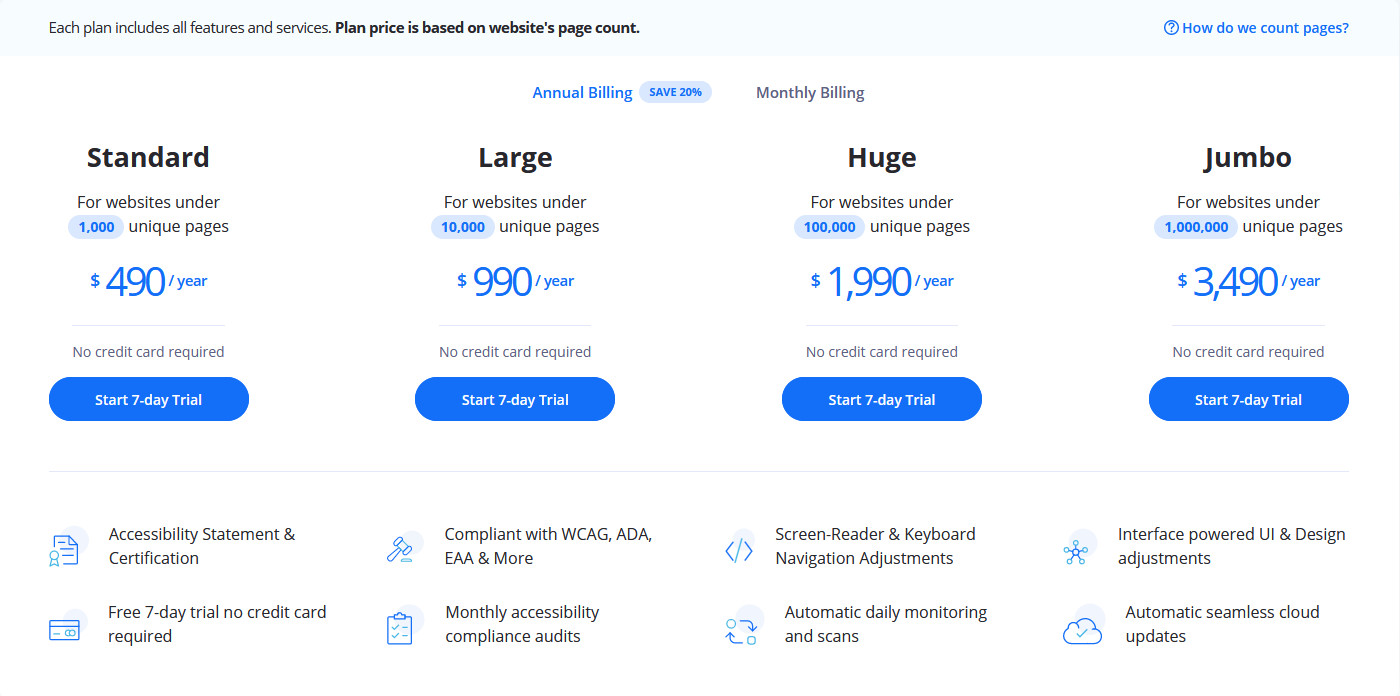Switch to Monthly Billing

point(810,93)
